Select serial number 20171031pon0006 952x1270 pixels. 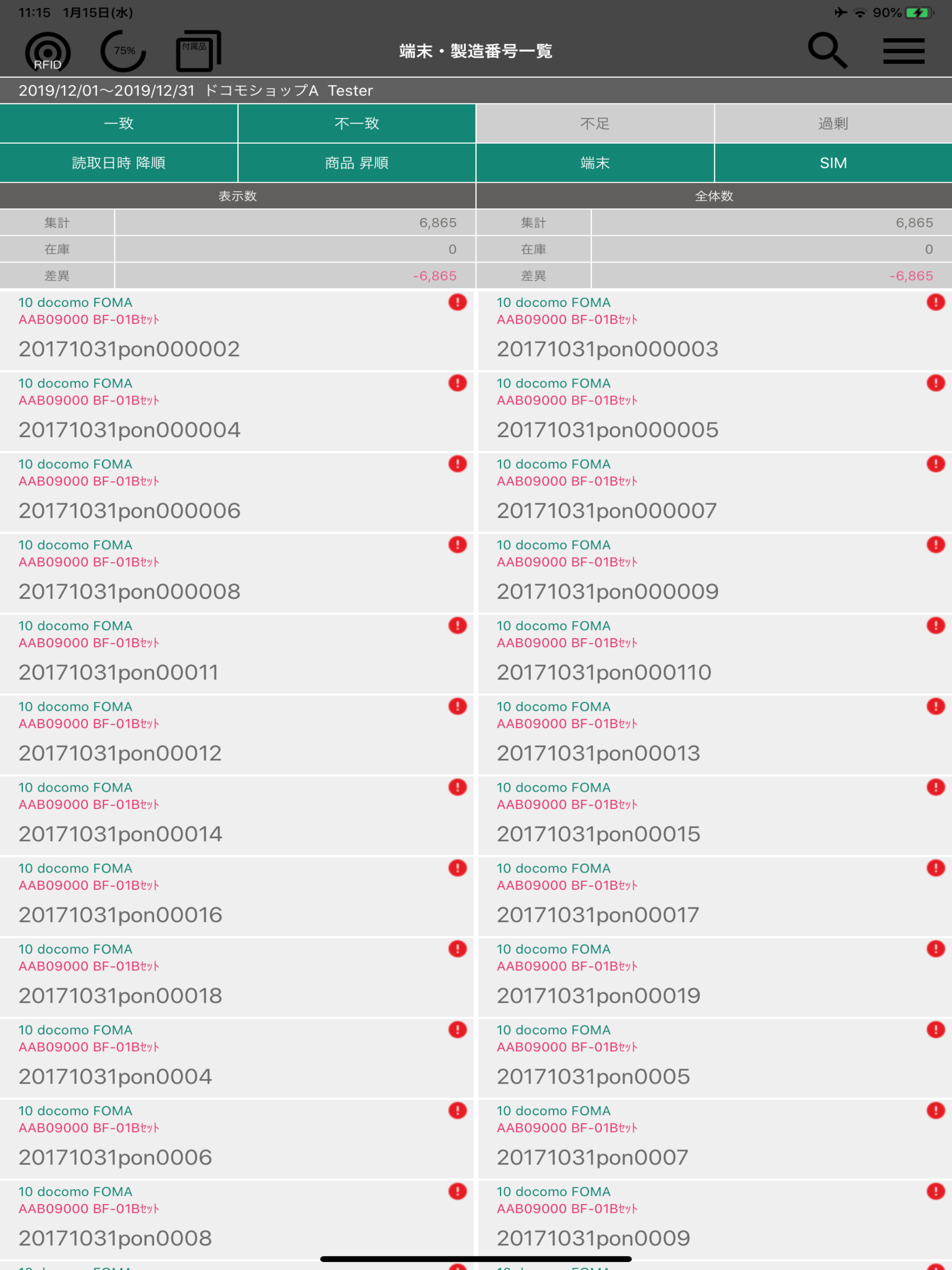click(x=115, y=1158)
